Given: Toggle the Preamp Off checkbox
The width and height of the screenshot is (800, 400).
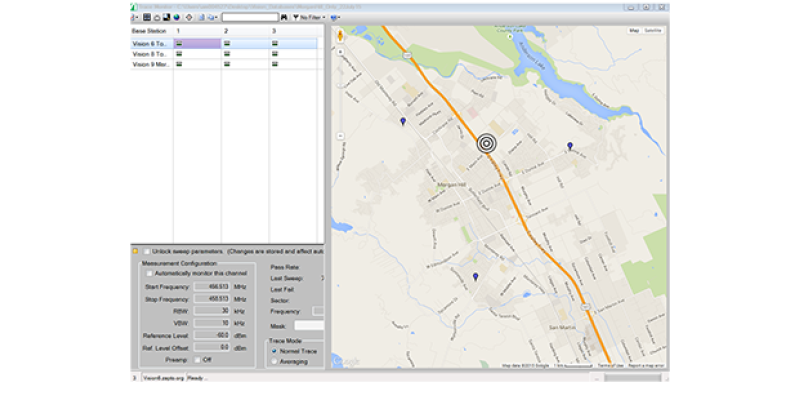Looking at the screenshot, I should (x=197, y=360).
